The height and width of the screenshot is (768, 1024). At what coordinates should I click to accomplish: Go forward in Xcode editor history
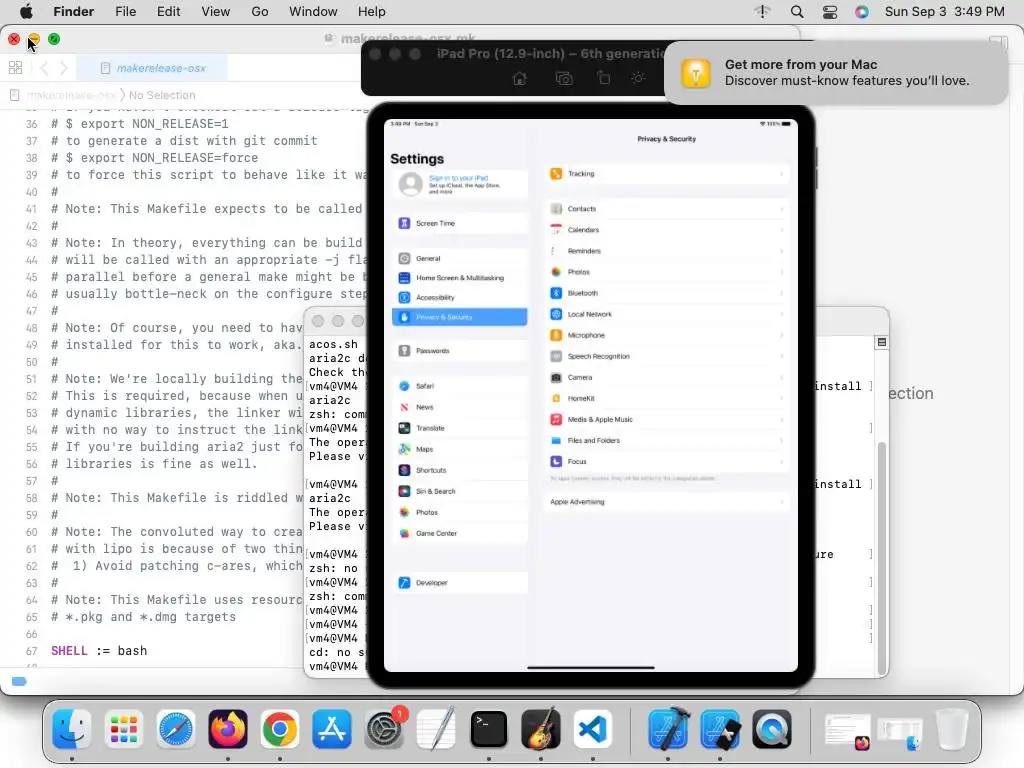[63, 68]
